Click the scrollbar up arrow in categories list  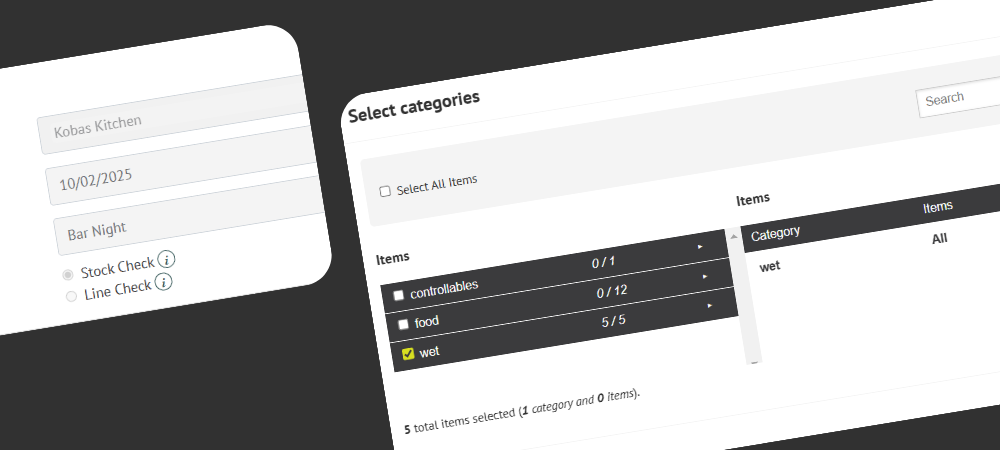click(735, 236)
